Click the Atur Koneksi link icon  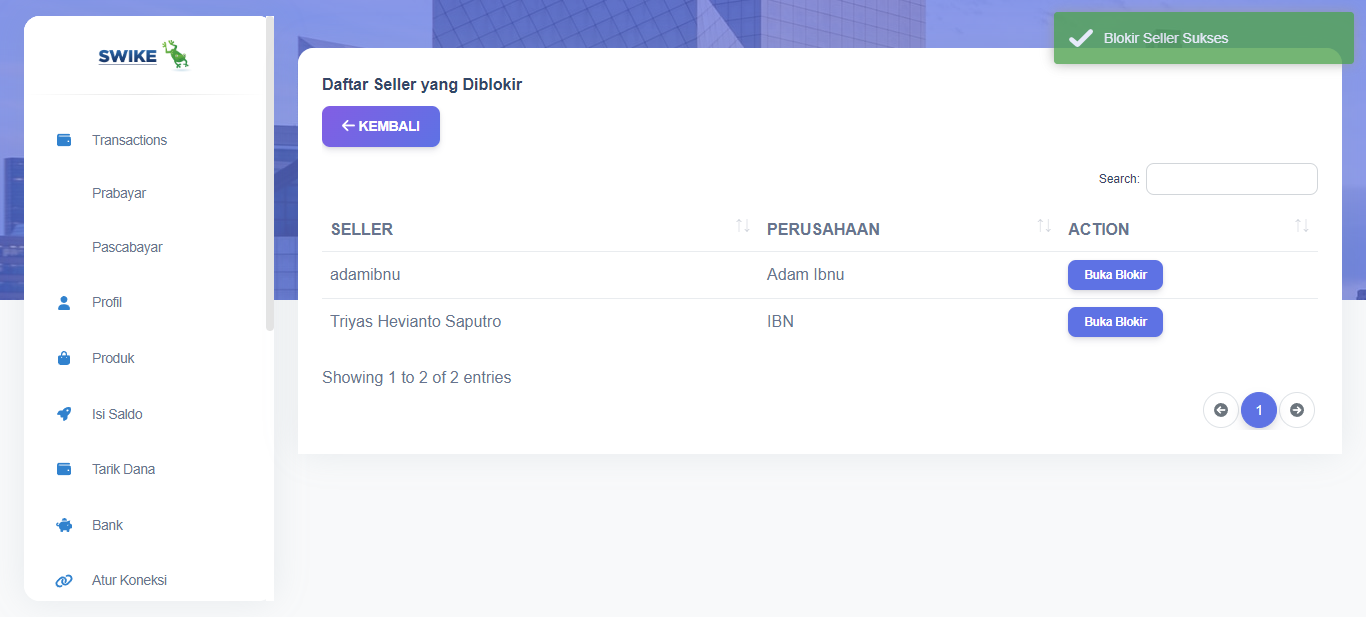click(64, 580)
